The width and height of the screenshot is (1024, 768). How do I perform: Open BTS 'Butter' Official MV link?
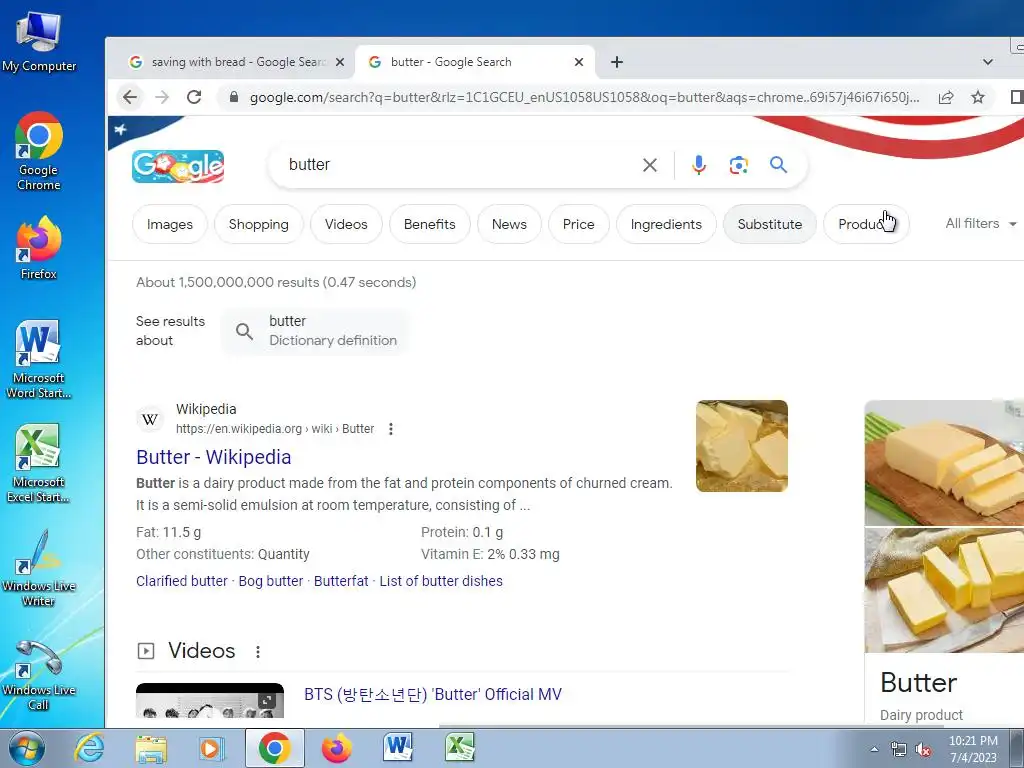coord(432,694)
